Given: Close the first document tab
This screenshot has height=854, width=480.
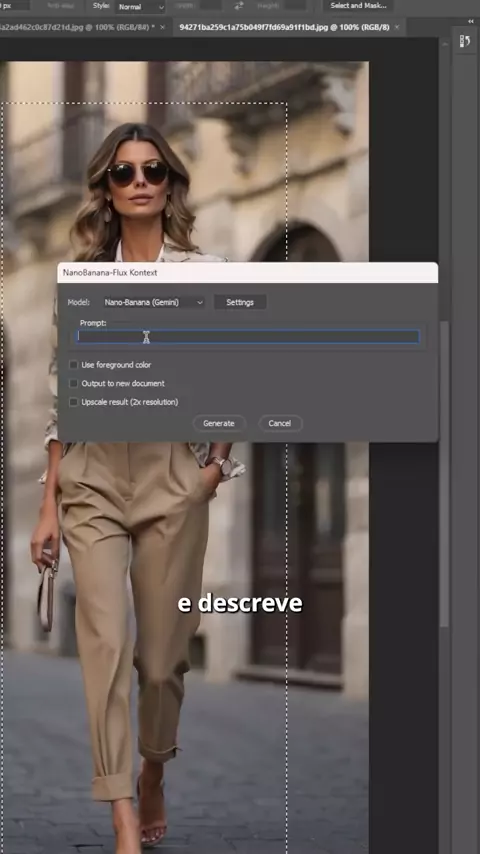Looking at the screenshot, I should 162,27.
